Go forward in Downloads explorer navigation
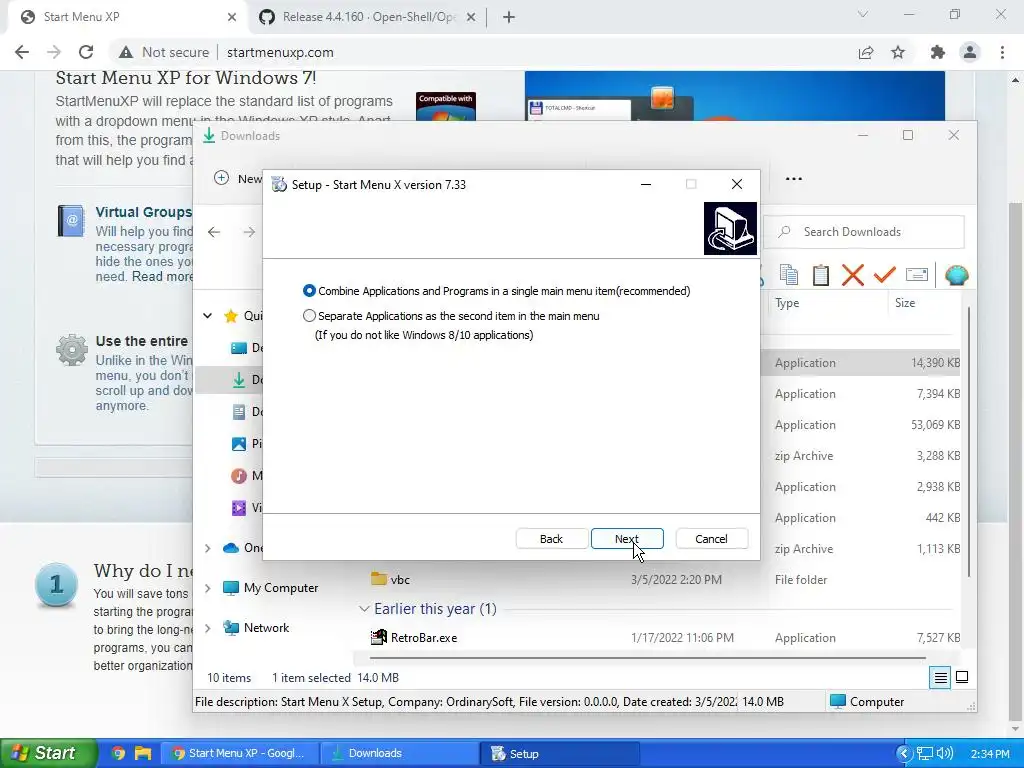 point(249,232)
